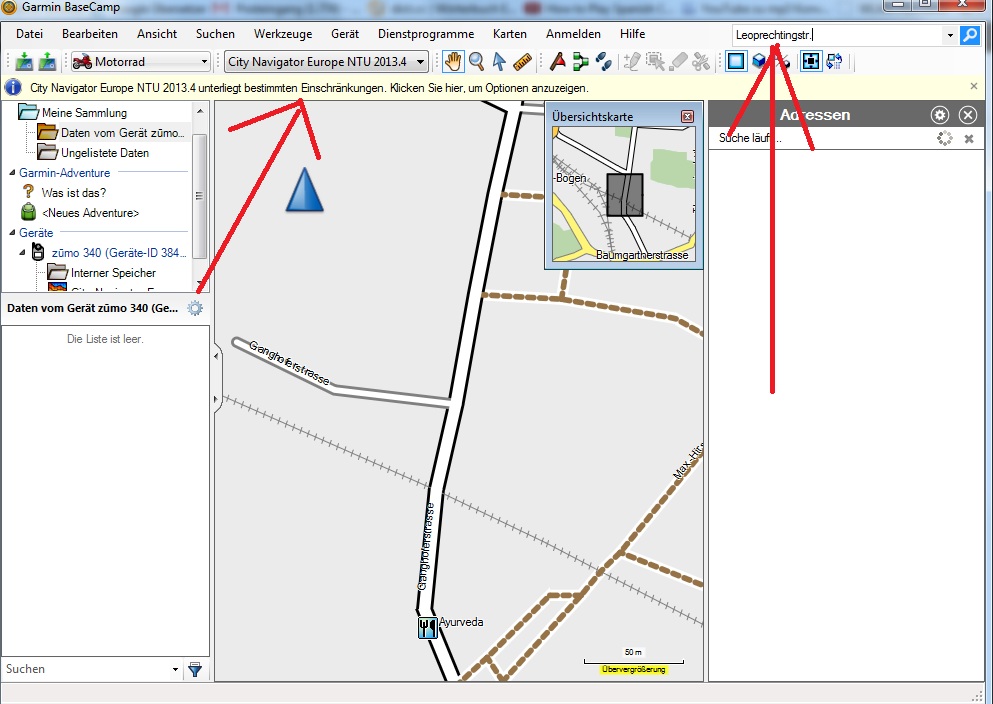Click the grayed divide scissors tool
993x704 pixels.
click(x=701, y=61)
